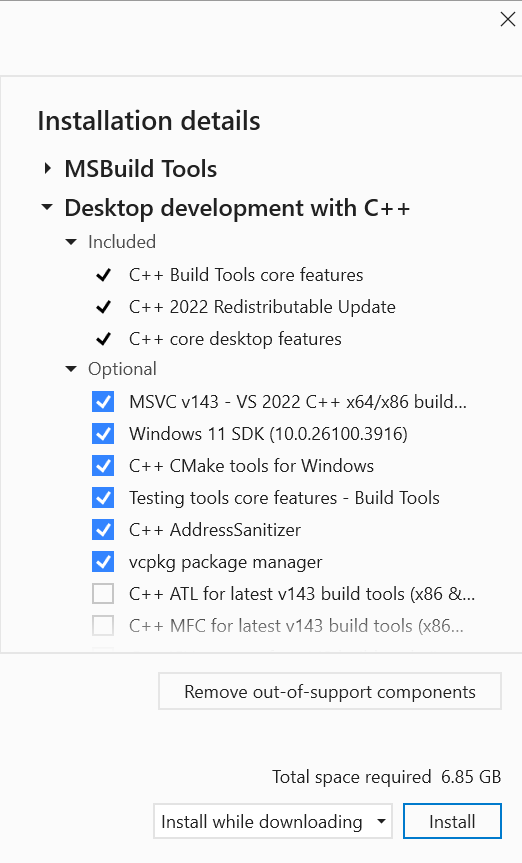Check C++ MFC for latest v143 build tools
The width and height of the screenshot is (522, 863).
pyautogui.click(x=103, y=626)
